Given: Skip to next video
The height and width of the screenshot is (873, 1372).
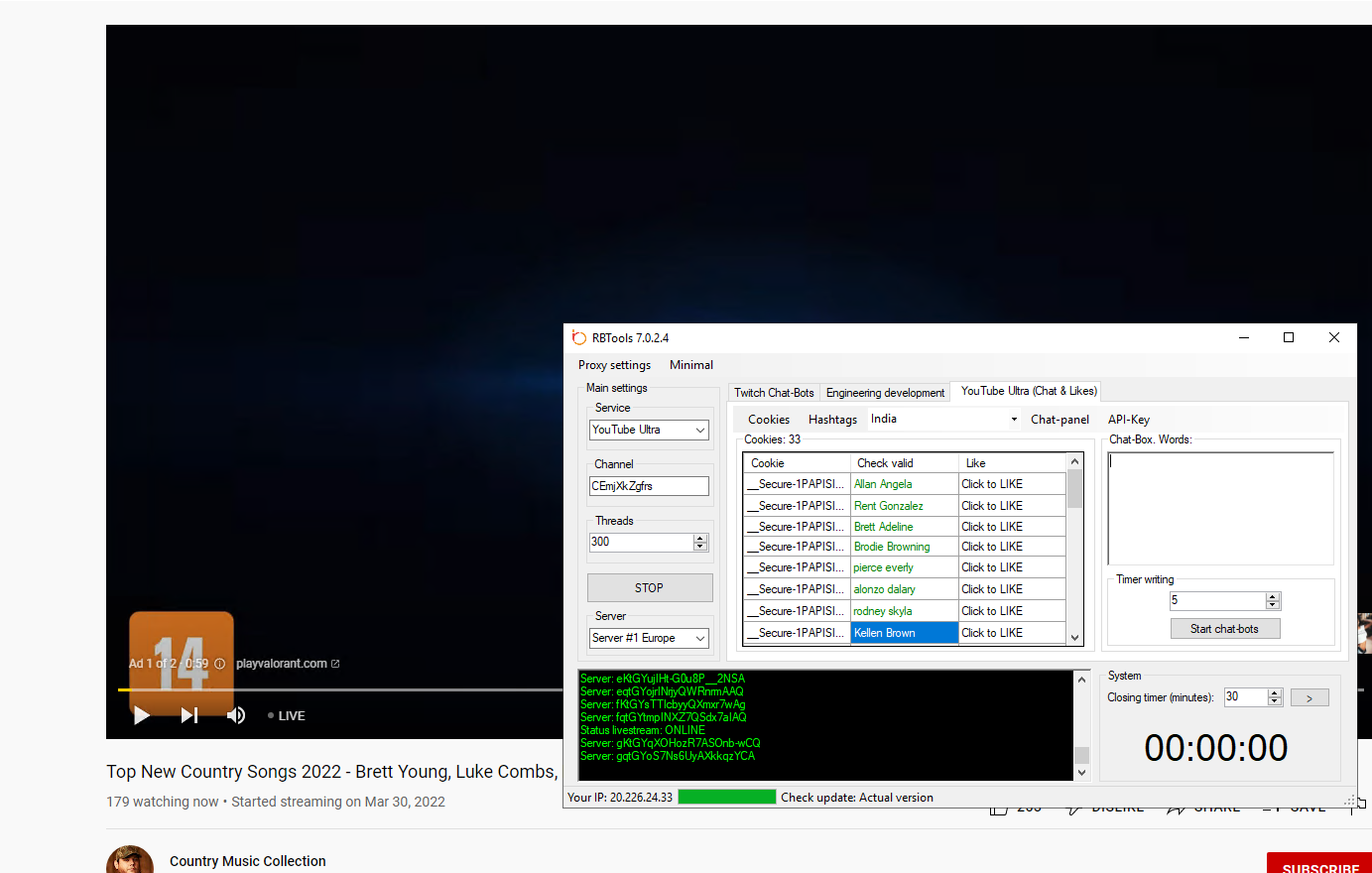Looking at the screenshot, I should coord(189,715).
